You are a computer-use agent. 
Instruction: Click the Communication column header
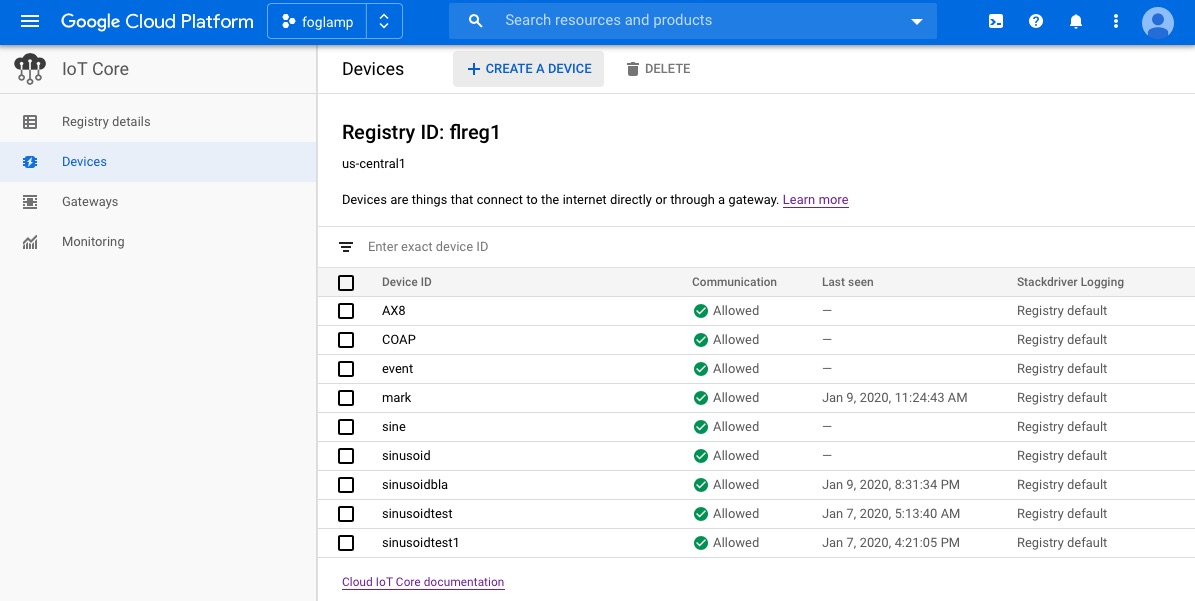[734, 282]
